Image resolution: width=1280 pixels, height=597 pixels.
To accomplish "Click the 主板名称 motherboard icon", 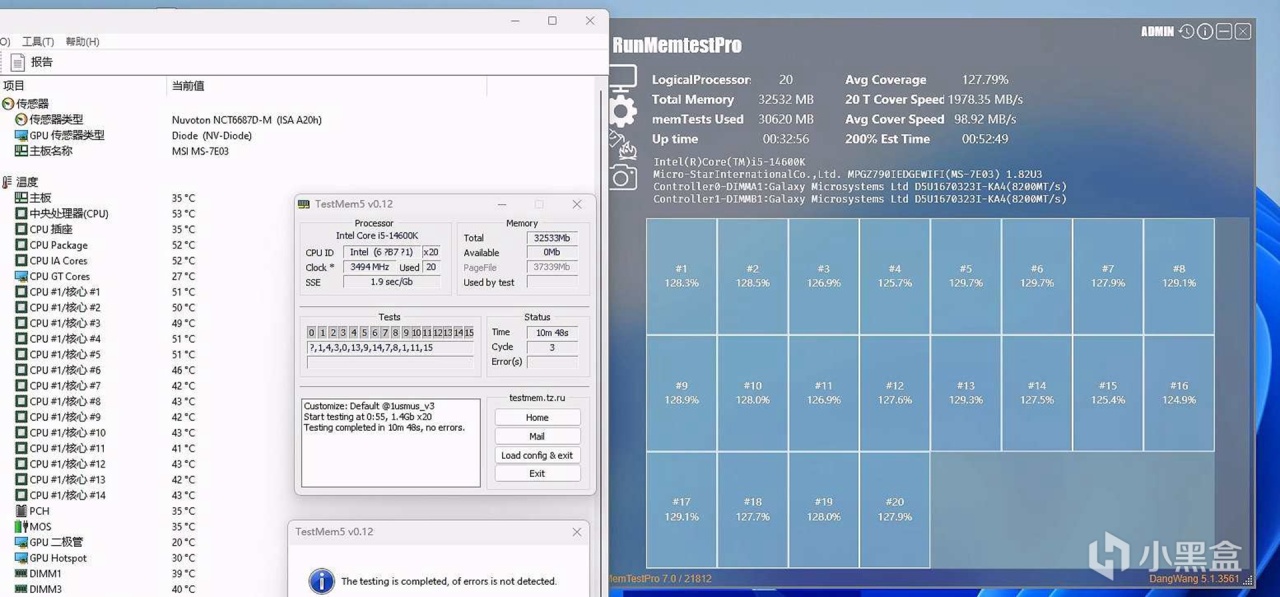I will click(x=21, y=151).
